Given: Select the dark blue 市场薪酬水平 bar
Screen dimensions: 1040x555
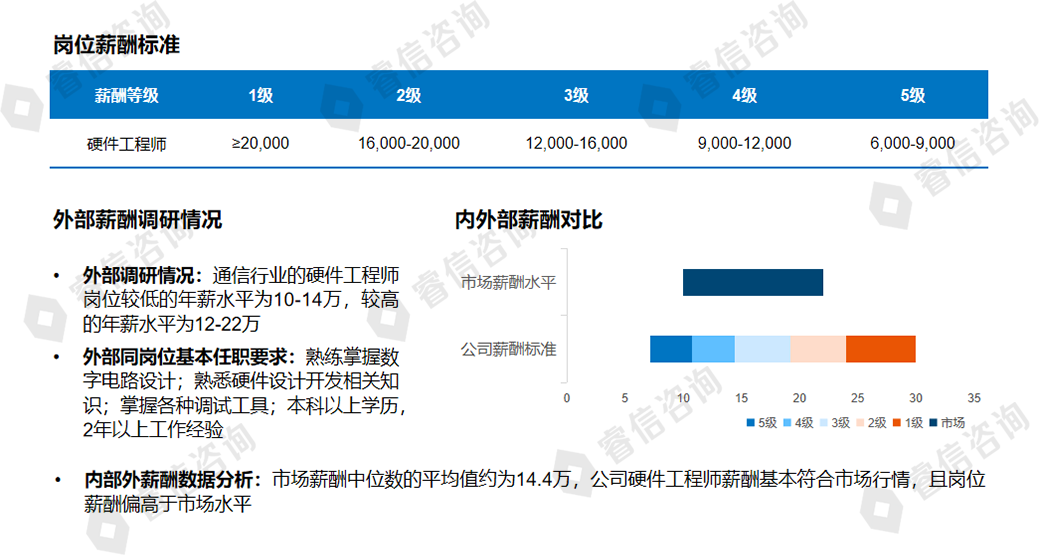Looking at the screenshot, I should coord(752,283).
